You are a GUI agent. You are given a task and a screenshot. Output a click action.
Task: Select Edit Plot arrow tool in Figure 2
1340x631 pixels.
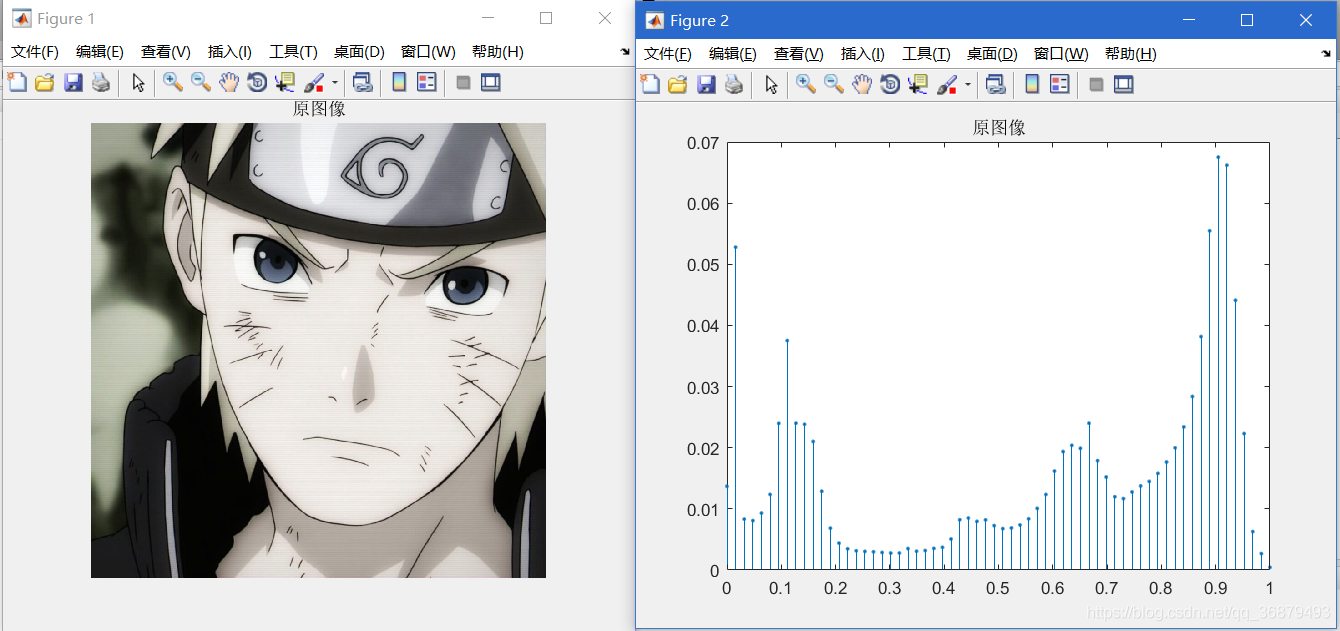coord(772,84)
